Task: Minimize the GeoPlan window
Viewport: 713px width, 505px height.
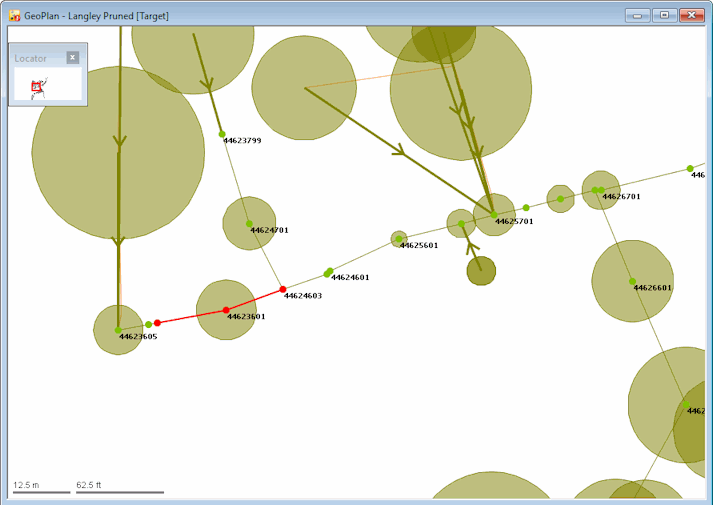Action: [638, 15]
